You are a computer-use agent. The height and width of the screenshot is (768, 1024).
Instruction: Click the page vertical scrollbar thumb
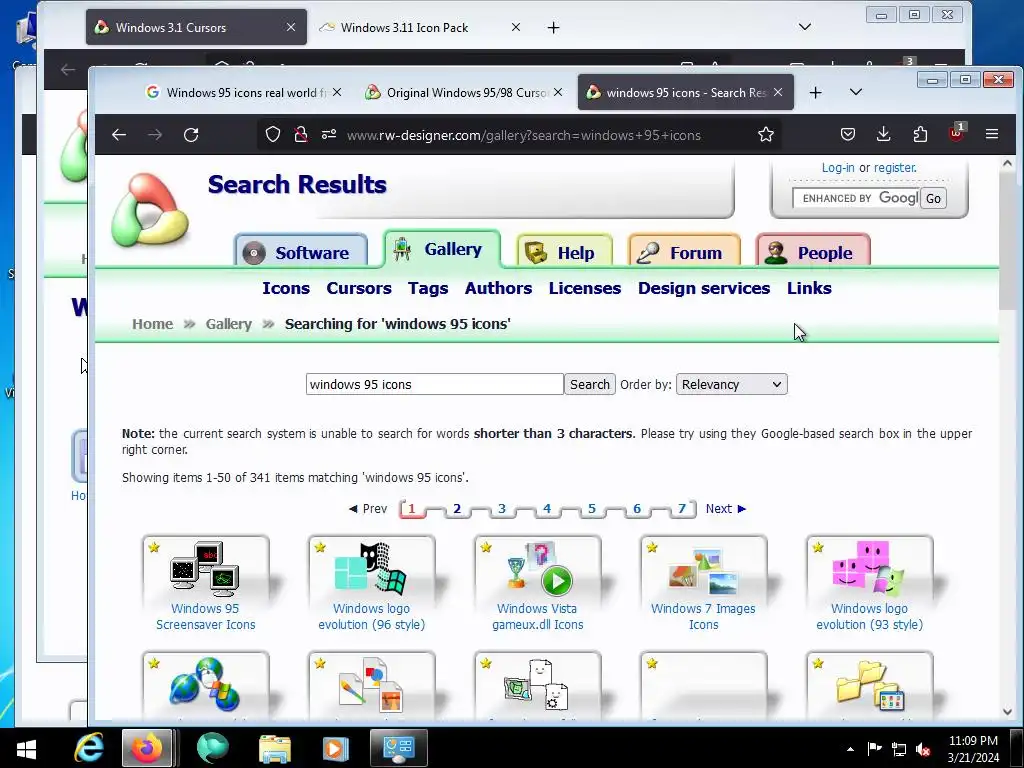tap(1007, 242)
